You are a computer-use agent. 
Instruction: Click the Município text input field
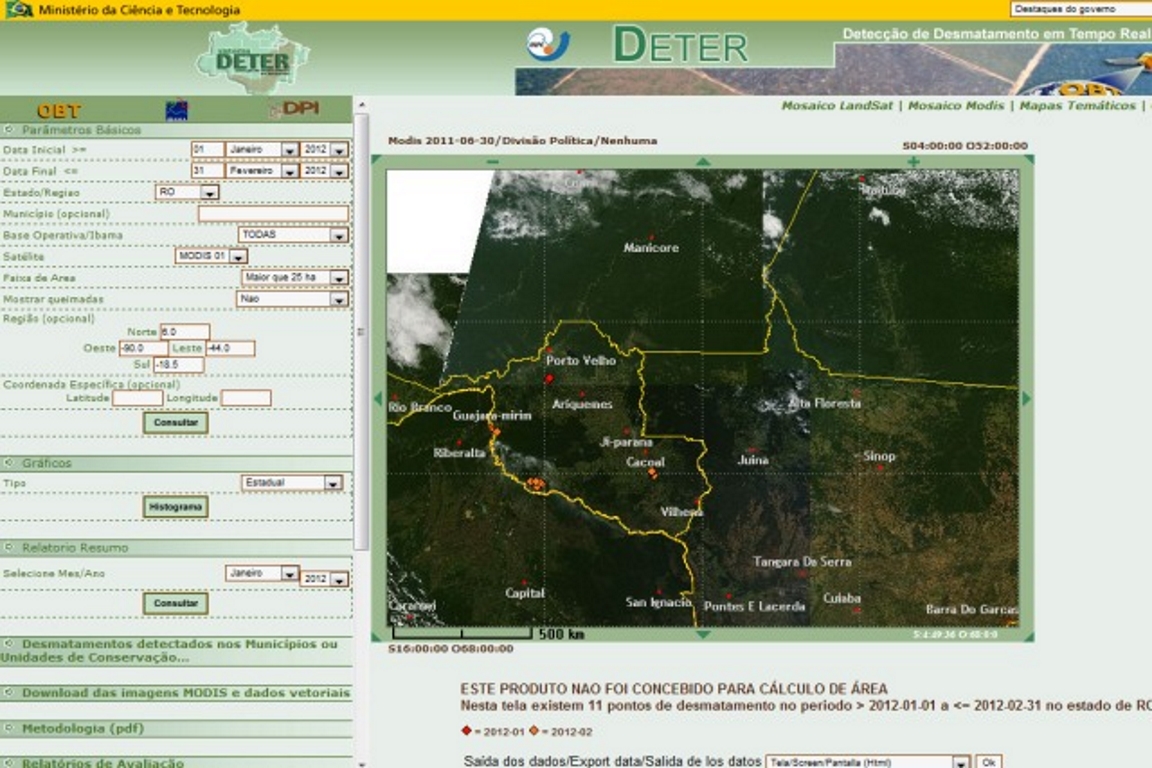click(273, 214)
